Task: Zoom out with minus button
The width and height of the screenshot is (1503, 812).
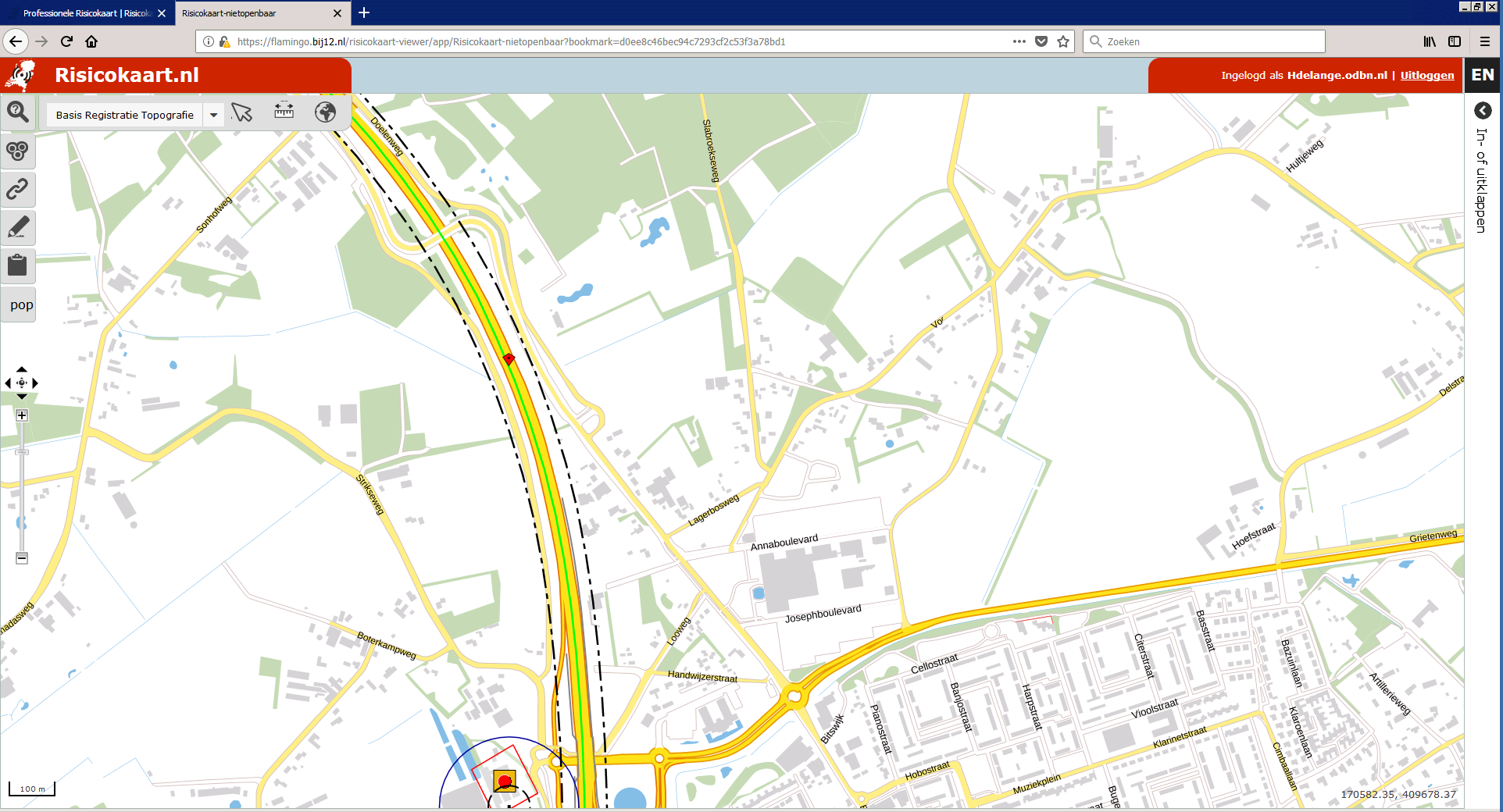Action: pyautogui.click(x=22, y=558)
